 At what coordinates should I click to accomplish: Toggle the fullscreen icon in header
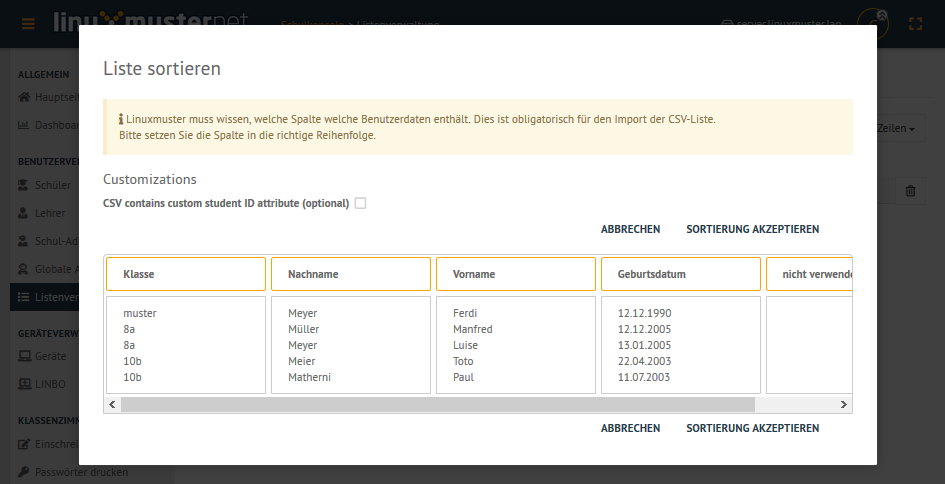point(915,24)
